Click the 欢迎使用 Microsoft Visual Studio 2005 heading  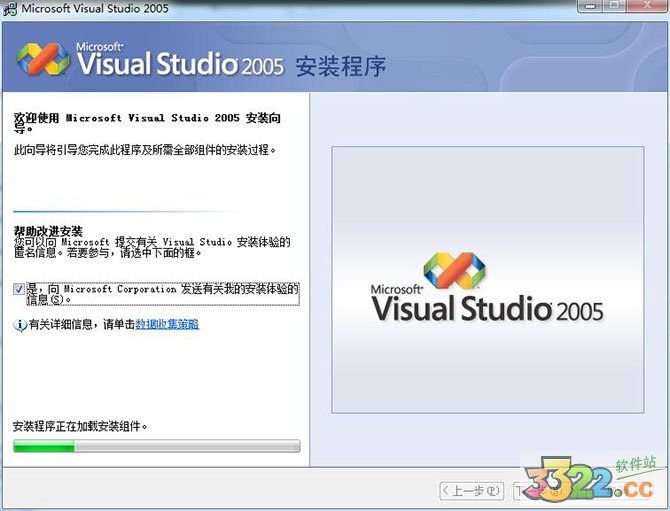point(147,123)
